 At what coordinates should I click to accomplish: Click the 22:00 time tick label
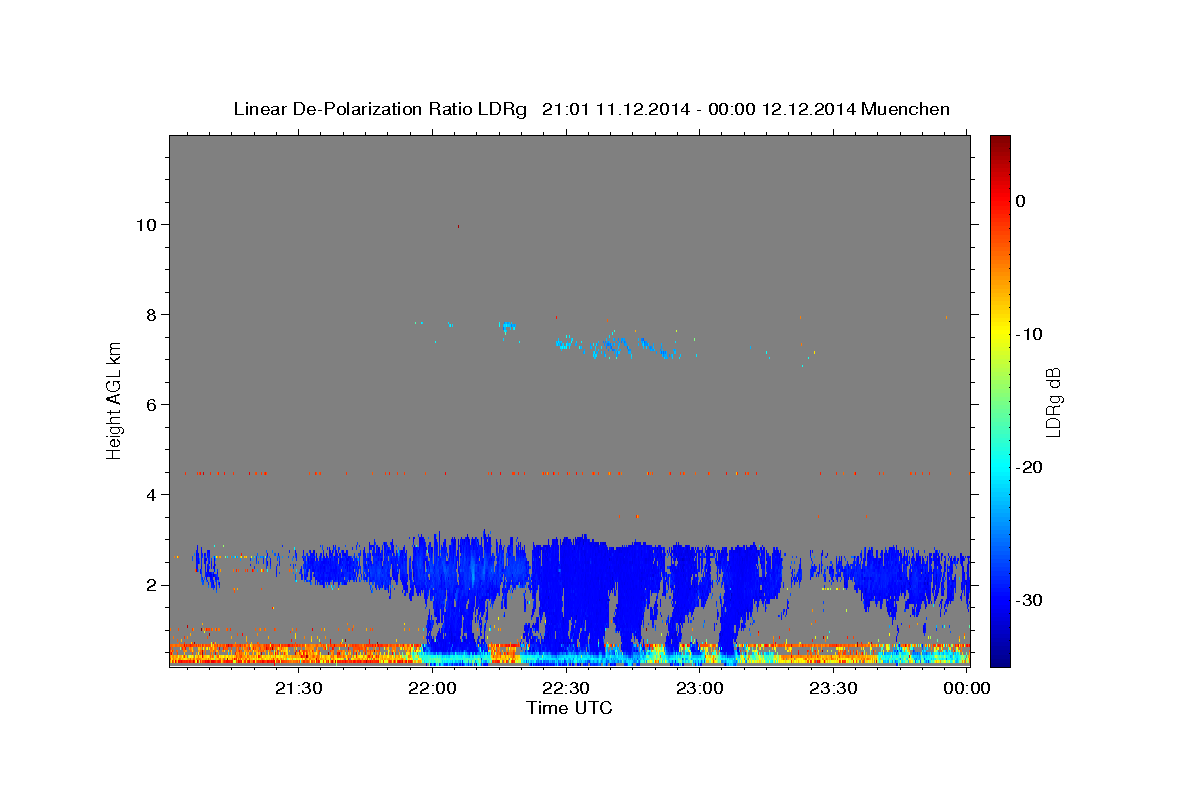pyautogui.click(x=432, y=688)
